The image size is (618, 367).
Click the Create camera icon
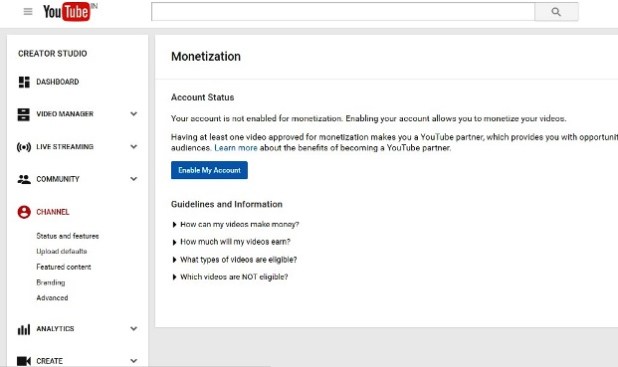[x=24, y=361]
